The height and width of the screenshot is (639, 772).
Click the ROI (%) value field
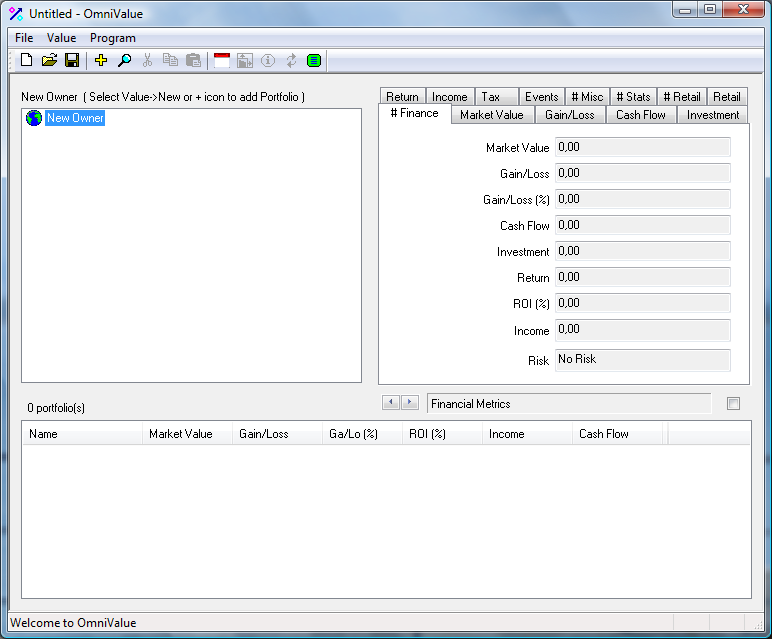(x=643, y=304)
